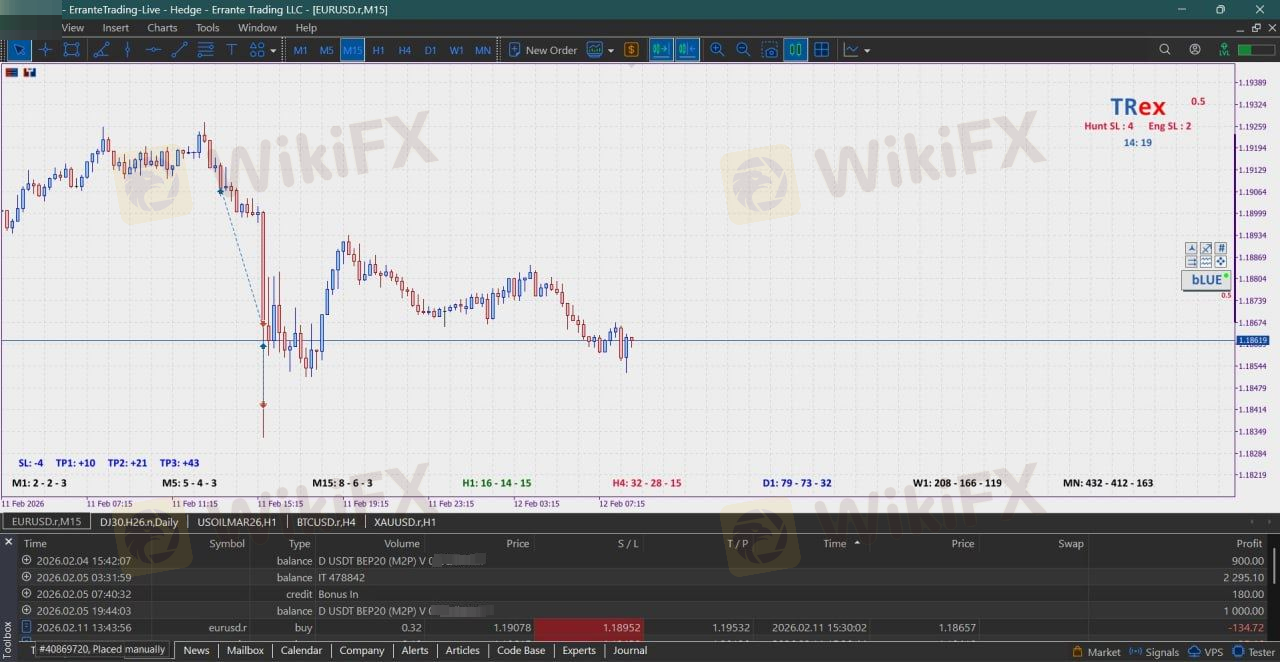Select candlestick chart type
1280x662 pixels.
(795, 50)
